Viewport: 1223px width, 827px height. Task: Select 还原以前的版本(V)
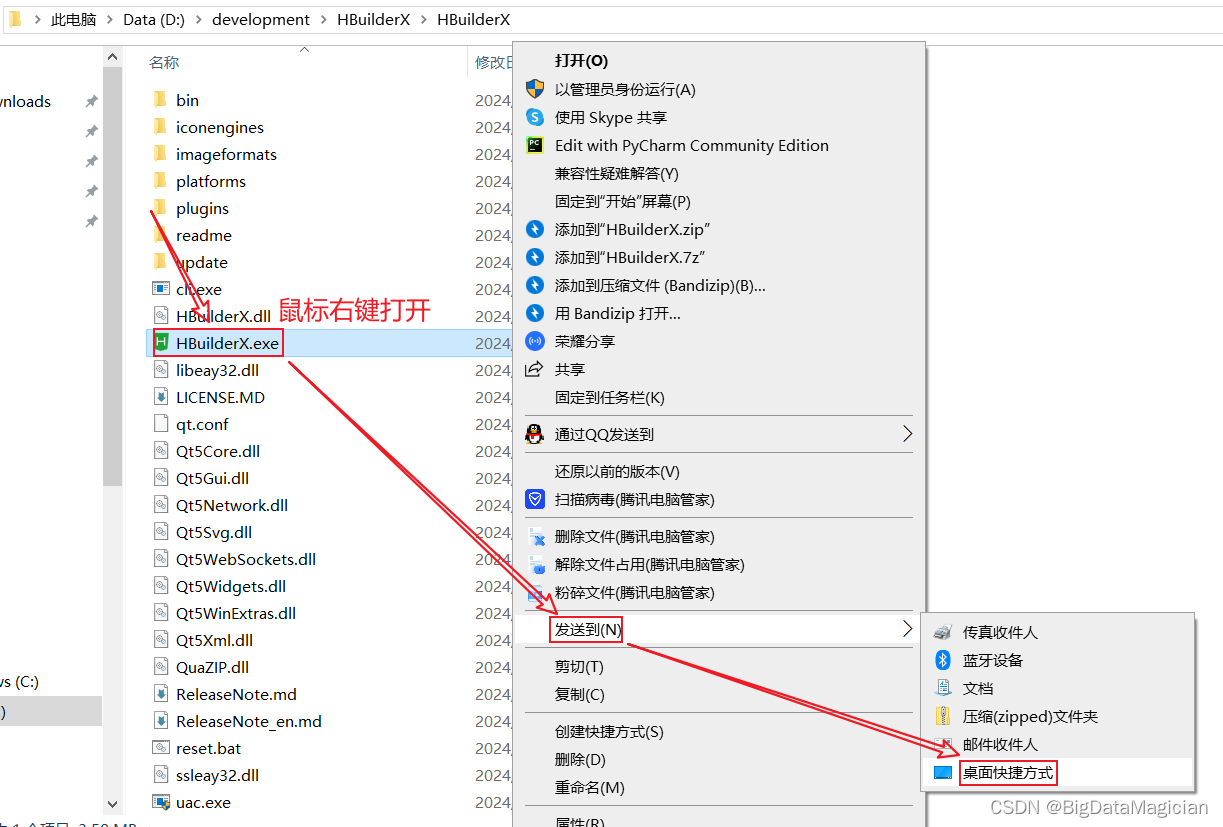click(617, 471)
